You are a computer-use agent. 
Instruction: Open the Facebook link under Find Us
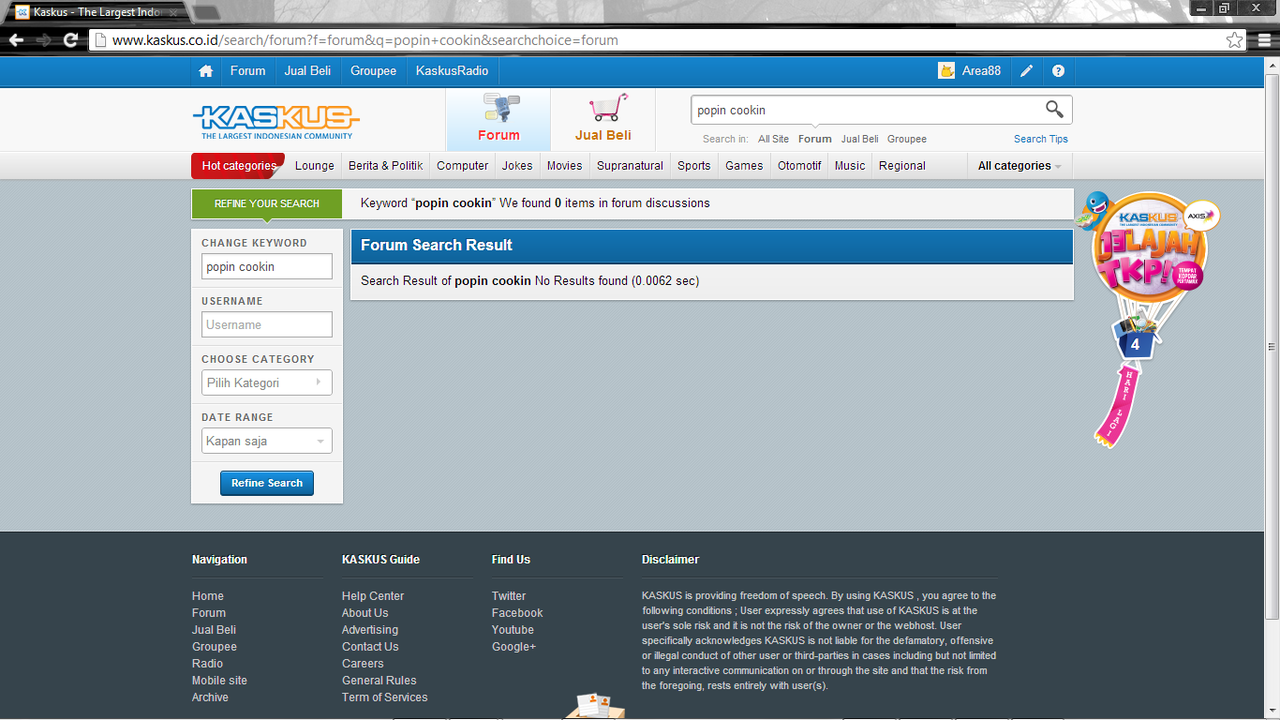(517, 613)
